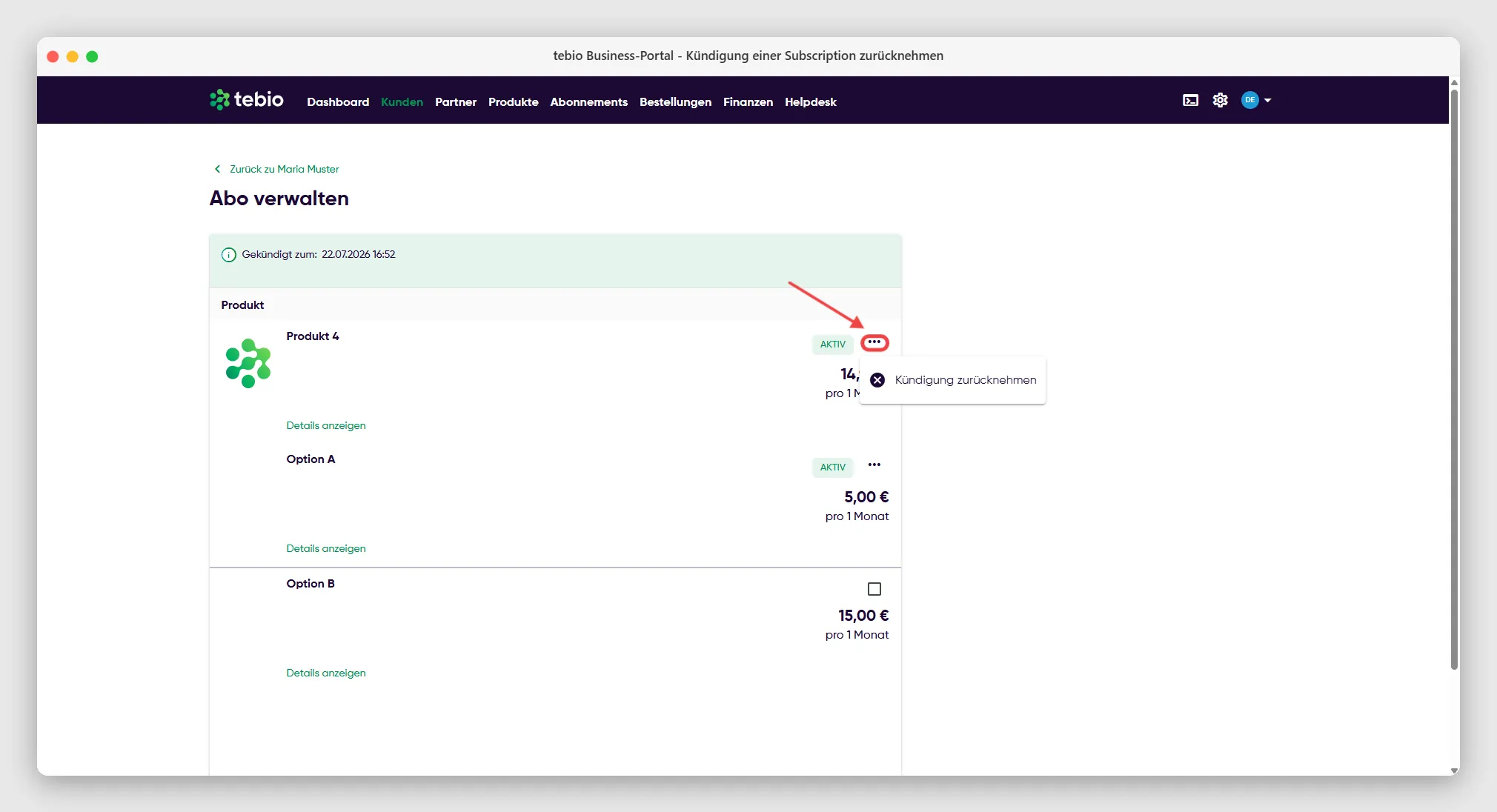The image size is (1497, 812).
Task: Tick the Option B checkbox
Action: tap(874, 589)
